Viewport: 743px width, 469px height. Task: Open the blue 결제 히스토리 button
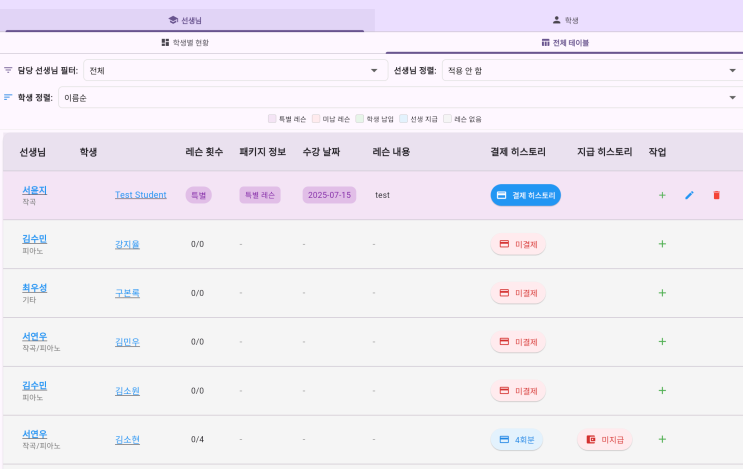pos(526,195)
